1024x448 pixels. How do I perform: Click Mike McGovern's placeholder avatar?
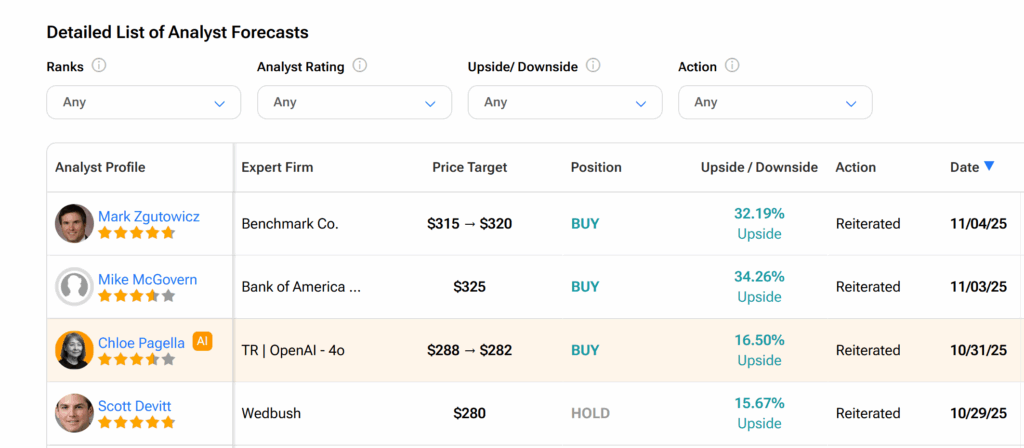click(74, 287)
